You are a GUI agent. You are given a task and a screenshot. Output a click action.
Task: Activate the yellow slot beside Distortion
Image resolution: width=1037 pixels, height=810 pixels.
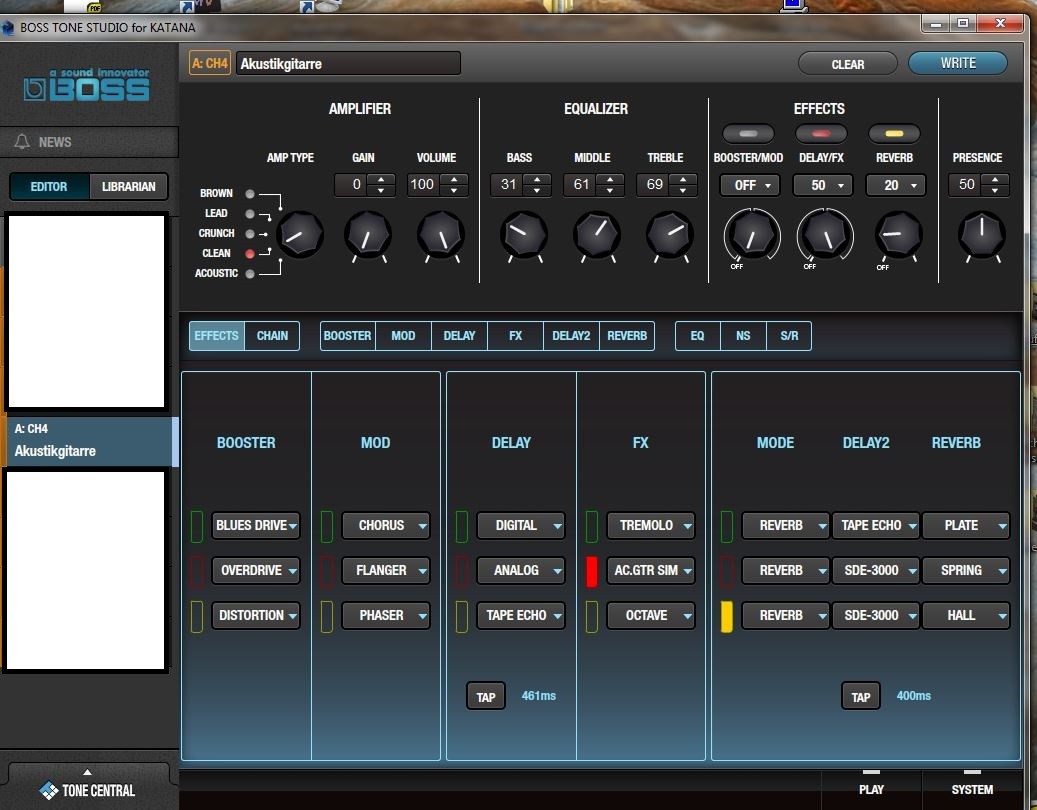click(196, 616)
